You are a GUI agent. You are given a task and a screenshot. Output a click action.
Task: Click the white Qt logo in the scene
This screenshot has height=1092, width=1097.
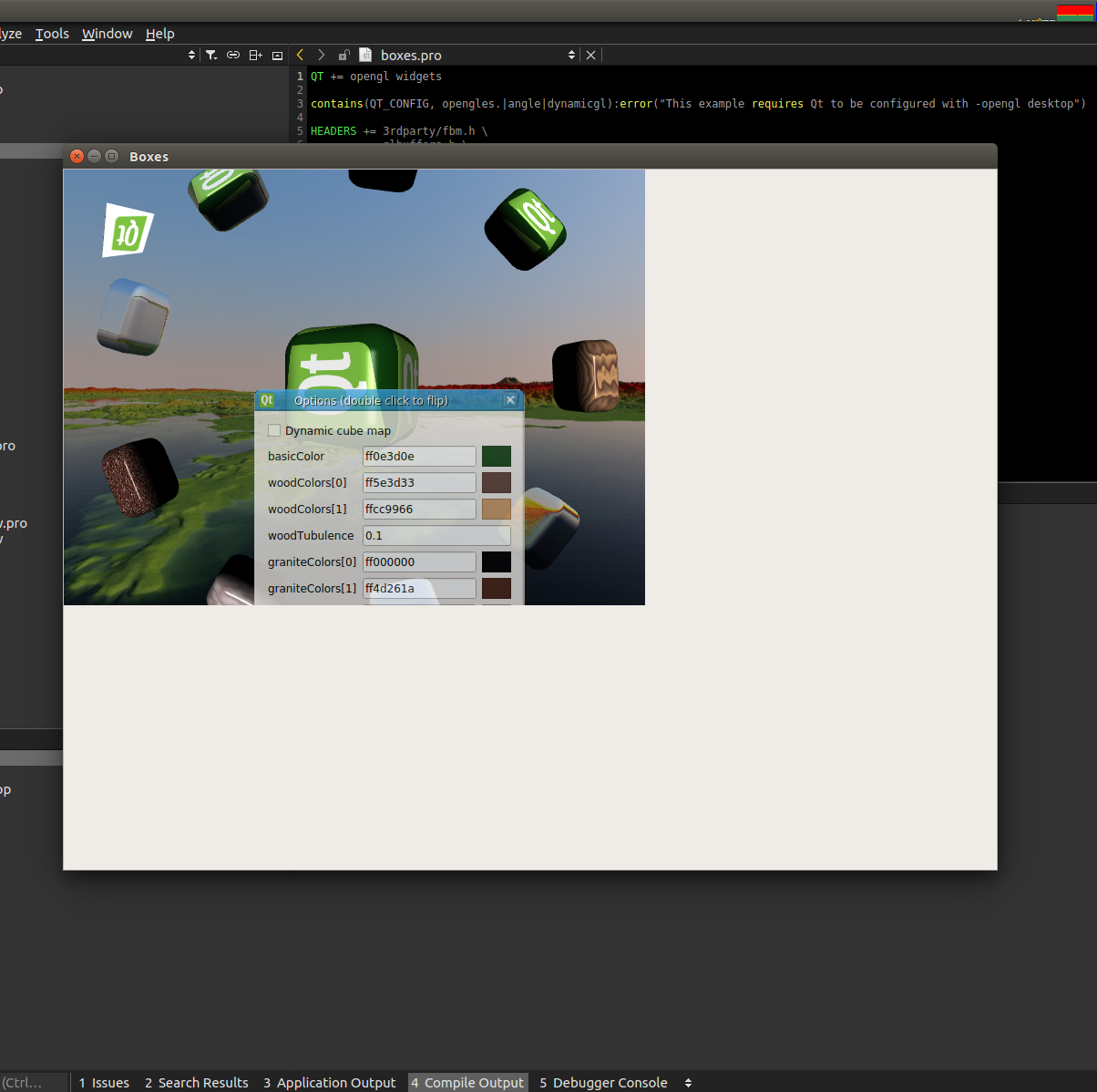(128, 231)
